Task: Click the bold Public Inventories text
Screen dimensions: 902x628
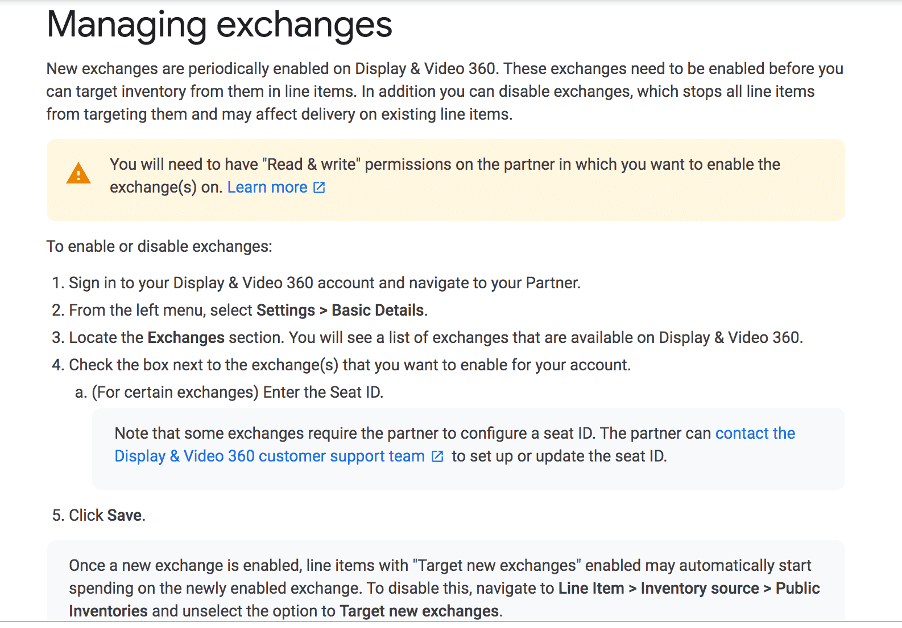Action: 444,600
